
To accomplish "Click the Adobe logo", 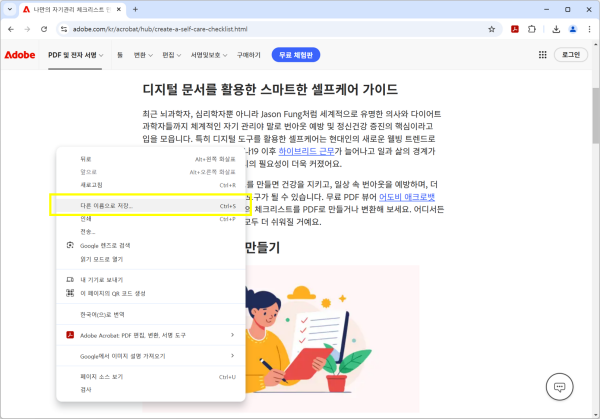I will pyautogui.click(x=20, y=55).
